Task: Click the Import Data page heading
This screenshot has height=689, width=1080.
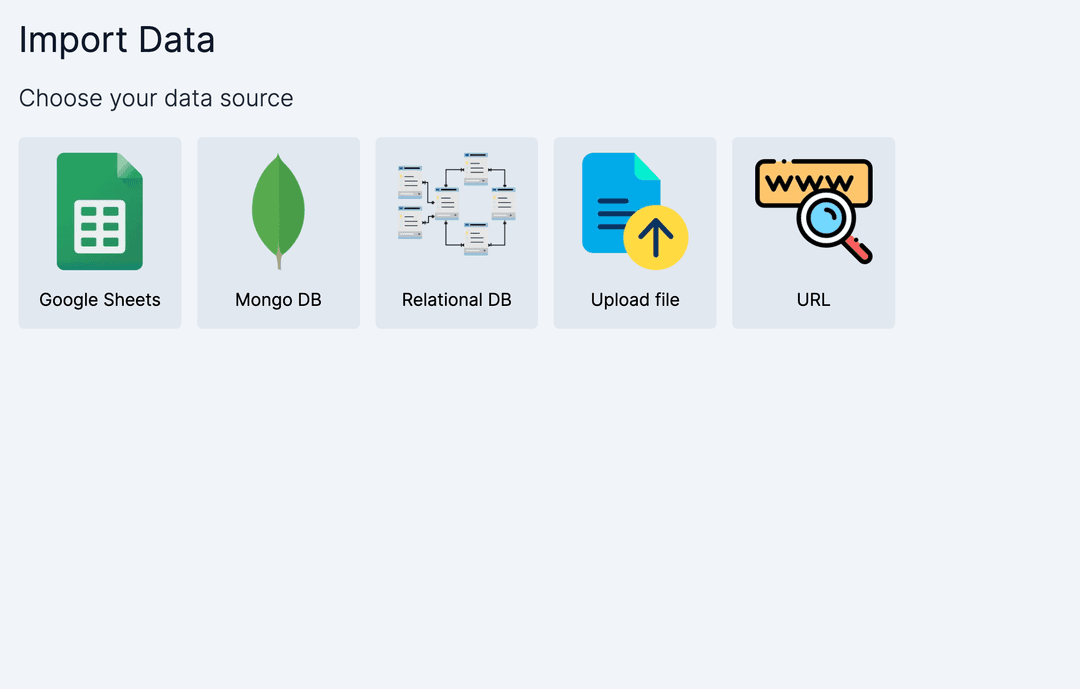Action: click(x=117, y=40)
